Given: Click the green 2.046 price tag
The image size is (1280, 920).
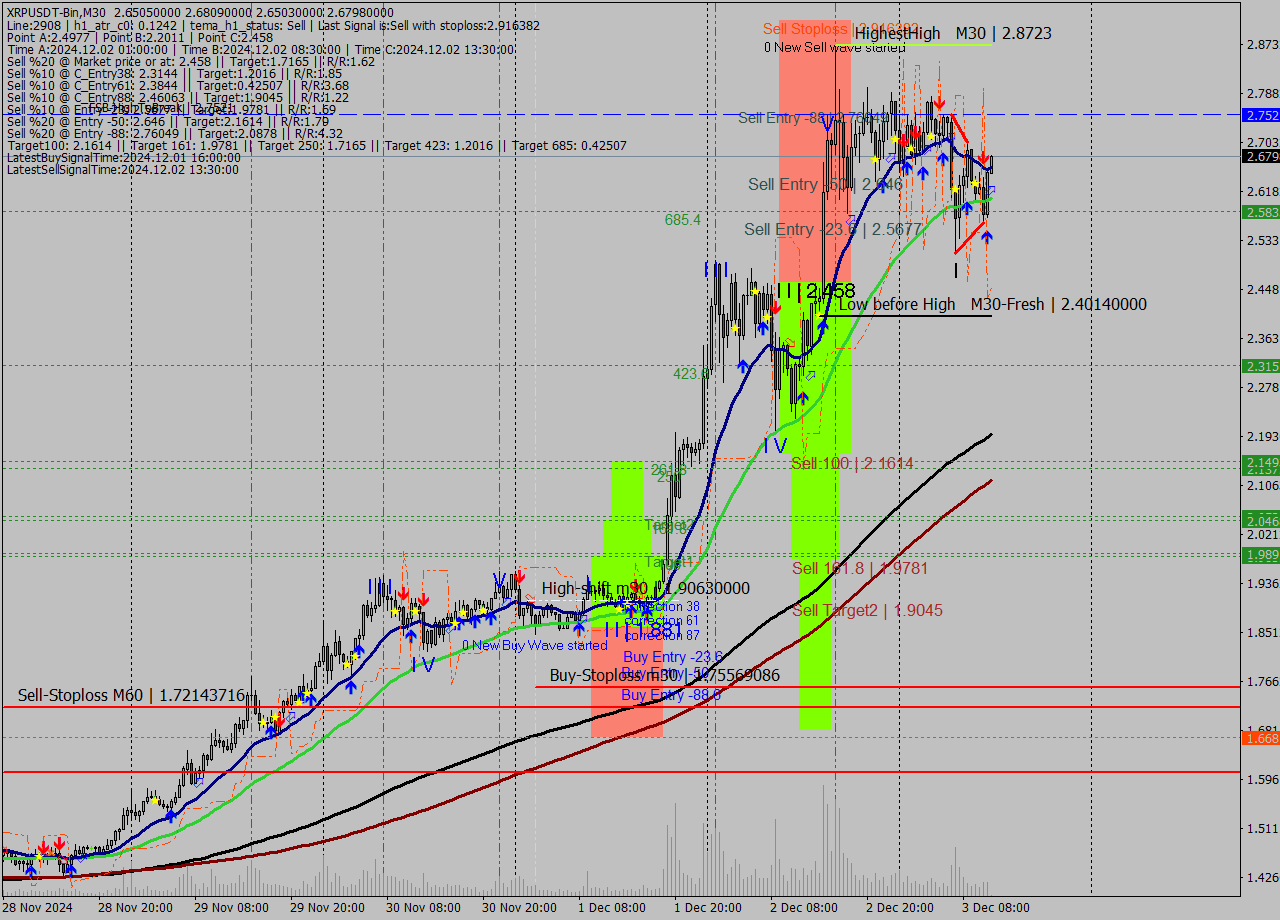Looking at the screenshot, I should [x=1260, y=520].
